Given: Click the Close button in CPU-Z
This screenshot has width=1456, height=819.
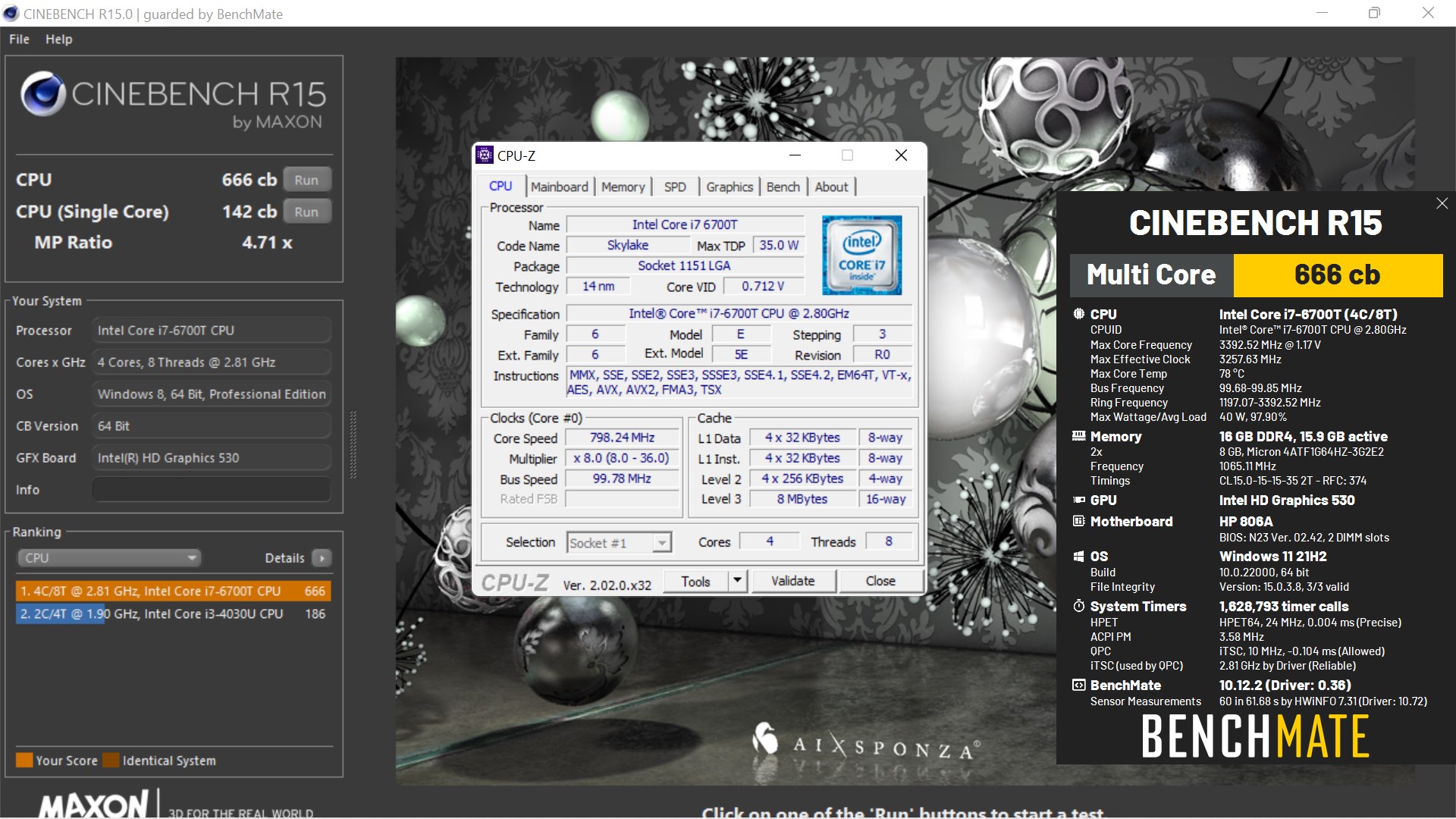Looking at the screenshot, I should click(x=880, y=581).
